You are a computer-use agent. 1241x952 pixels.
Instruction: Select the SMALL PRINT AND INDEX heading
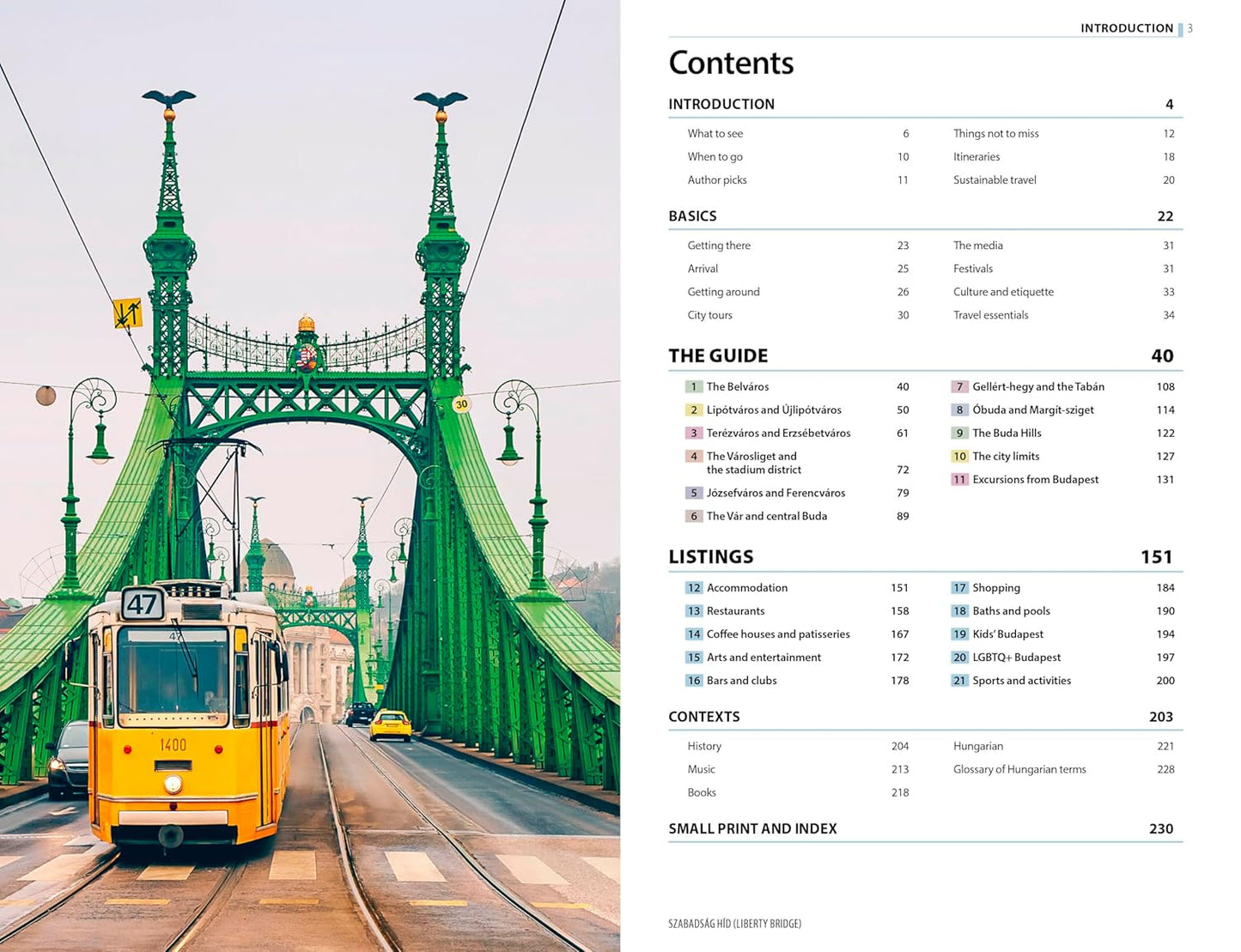[753, 828]
